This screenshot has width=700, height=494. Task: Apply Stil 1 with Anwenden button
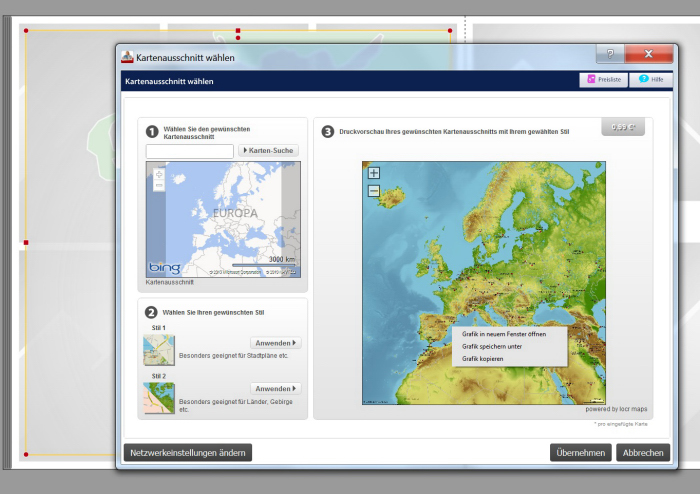[275, 343]
